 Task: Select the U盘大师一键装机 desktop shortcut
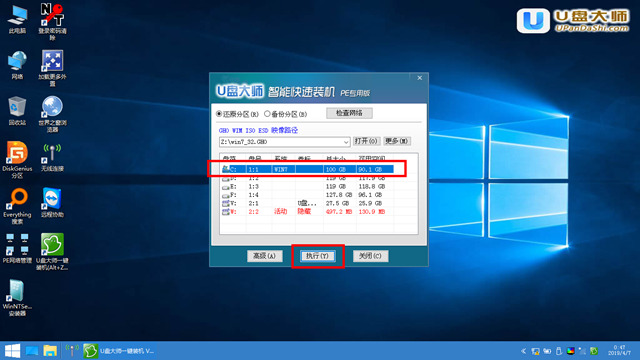point(52,252)
